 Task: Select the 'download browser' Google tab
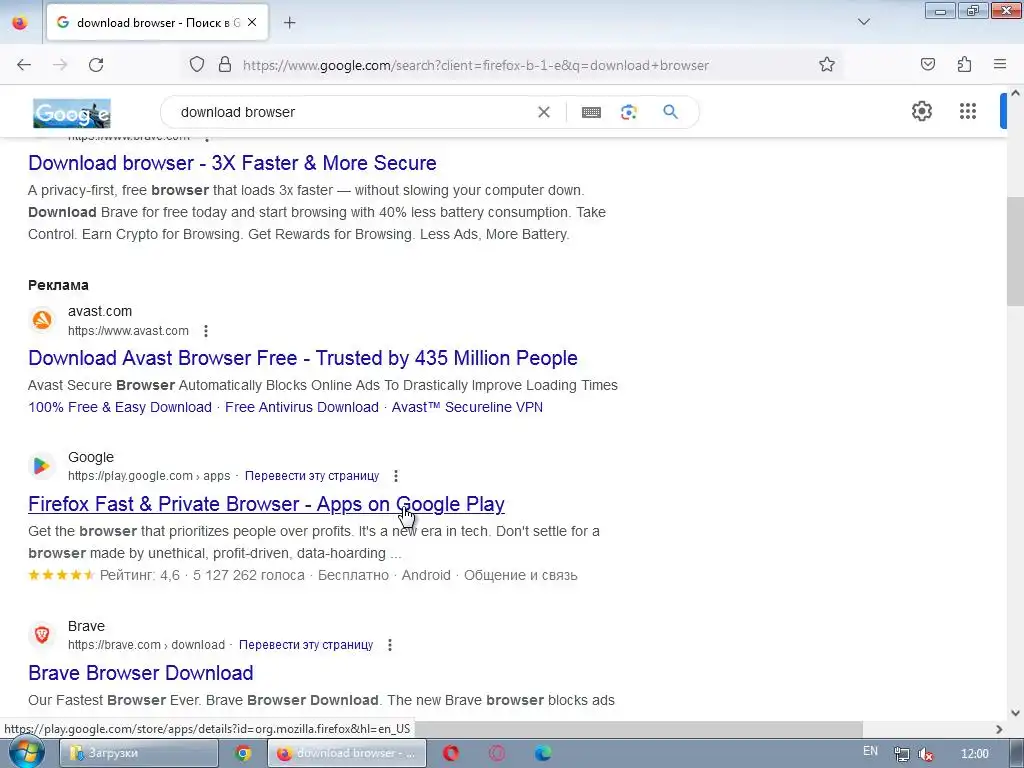157,23
